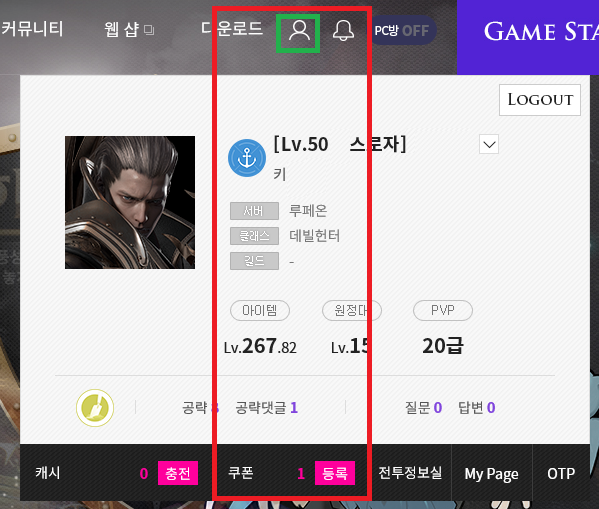Open the My Page link
Screen dimensions: 599x509
492,473
